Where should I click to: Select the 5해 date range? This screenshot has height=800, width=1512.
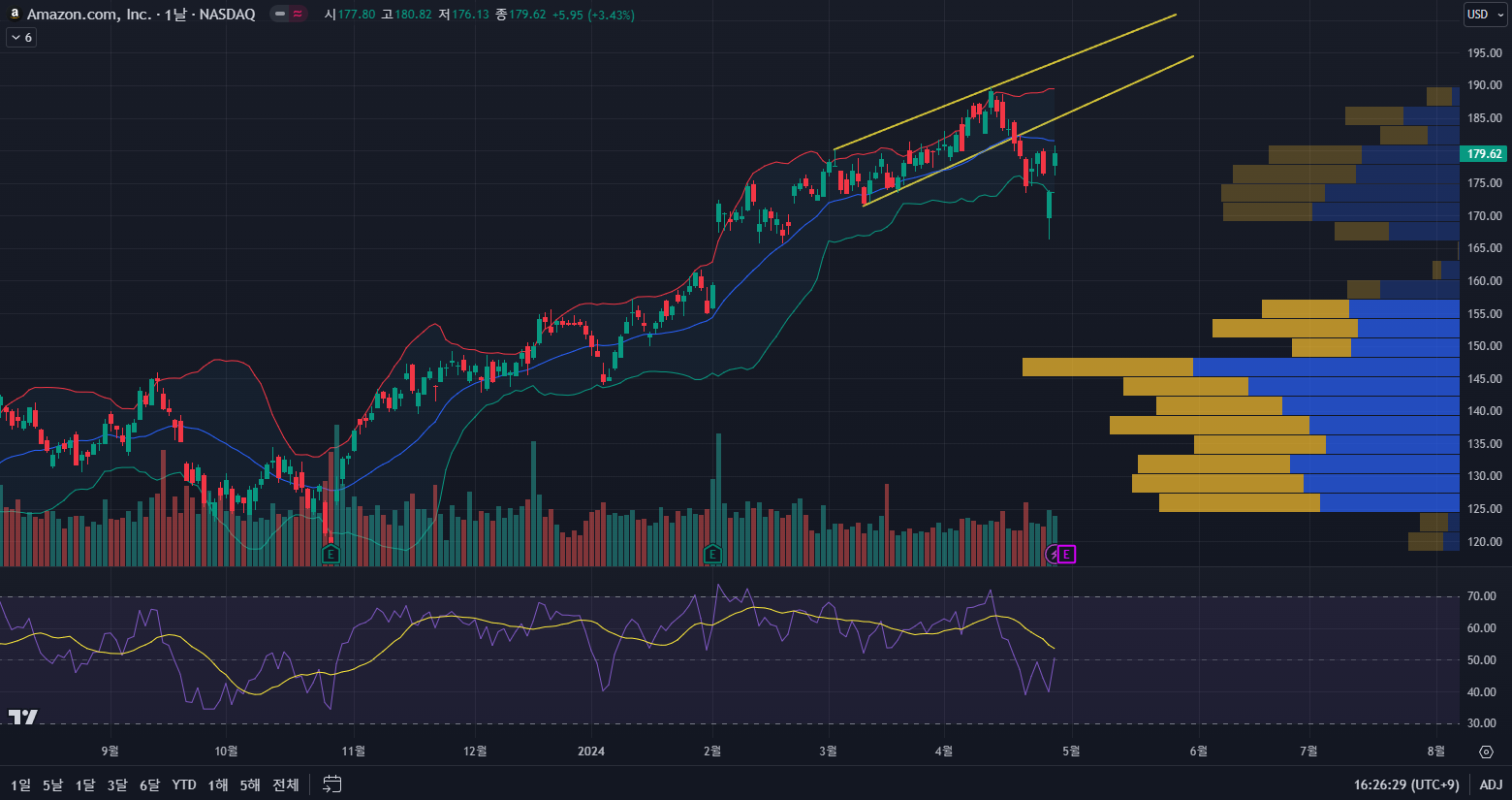(250, 784)
